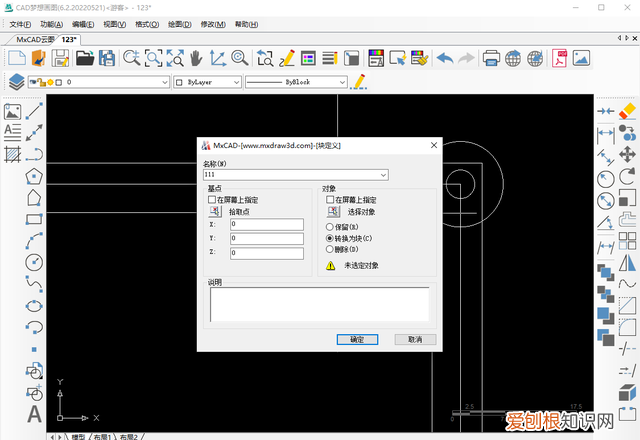Screen dimensions: 640x440
Task: Select the Eraser tool on right toolbar
Action: [628, 110]
